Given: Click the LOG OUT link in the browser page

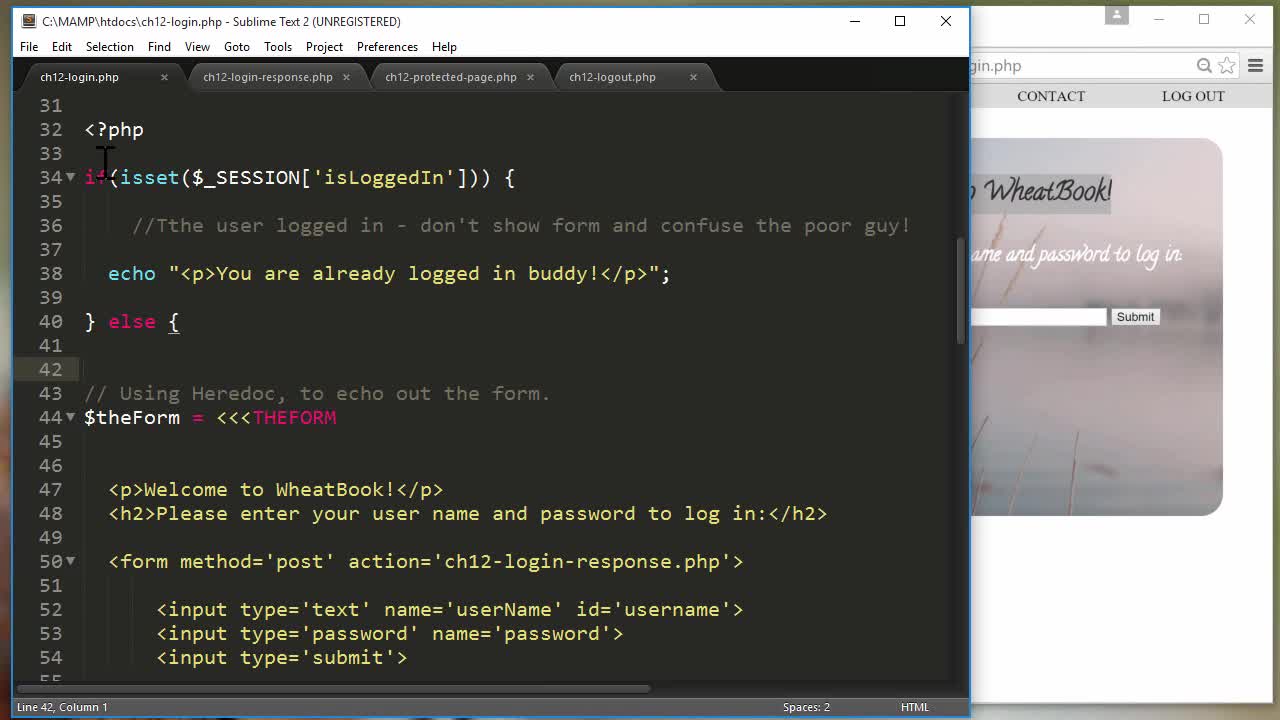Looking at the screenshot, I should [1193, 96].
